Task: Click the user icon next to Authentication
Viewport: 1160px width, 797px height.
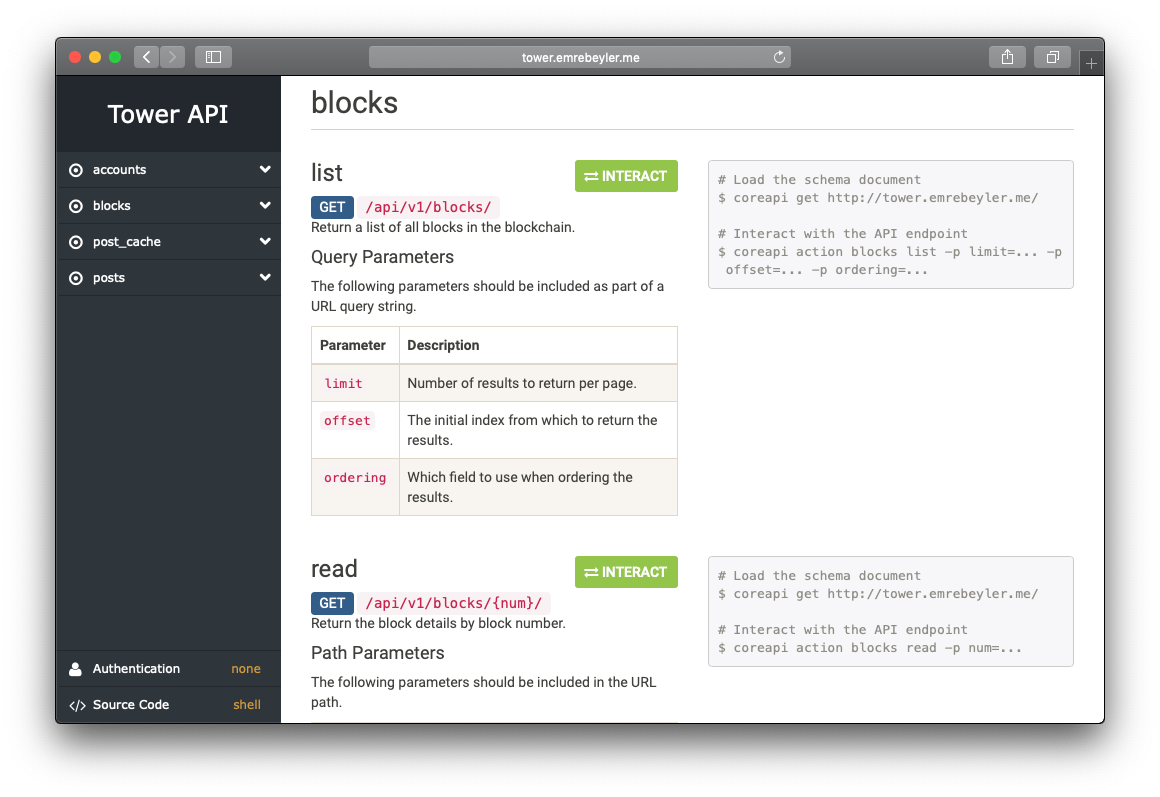Action: click(75, 669)
